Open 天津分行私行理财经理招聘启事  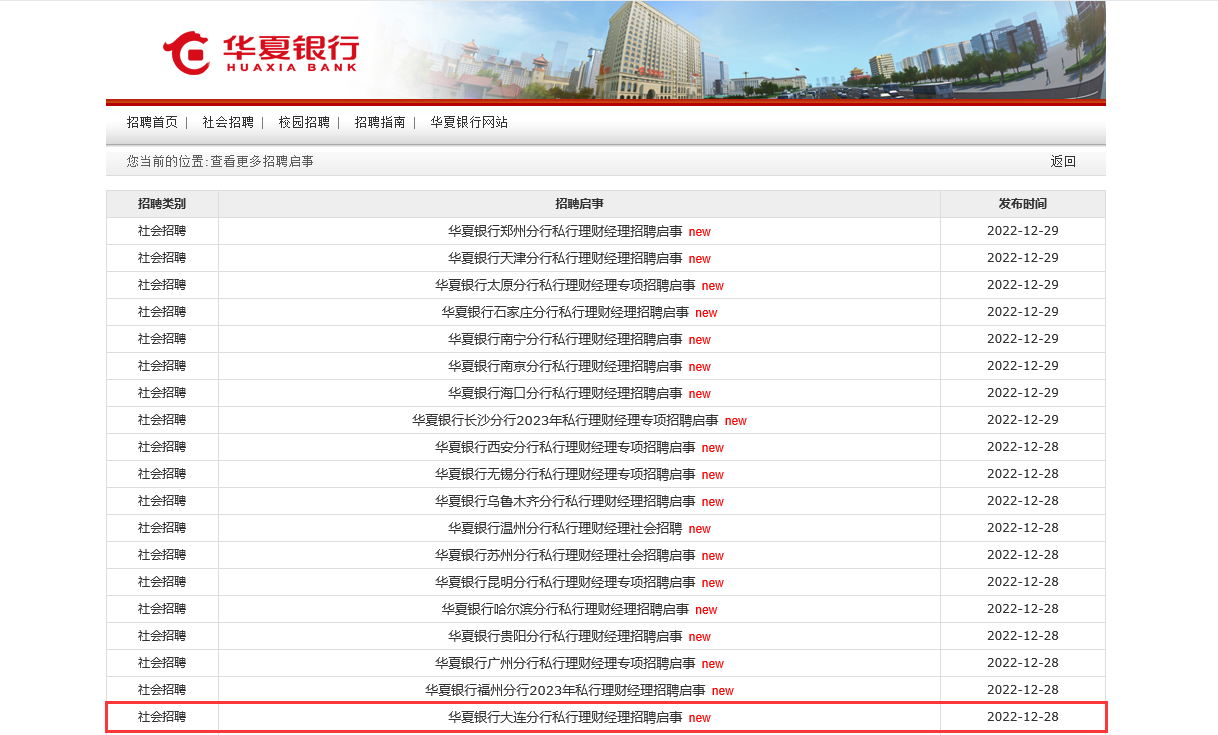[x=565, y=258]
